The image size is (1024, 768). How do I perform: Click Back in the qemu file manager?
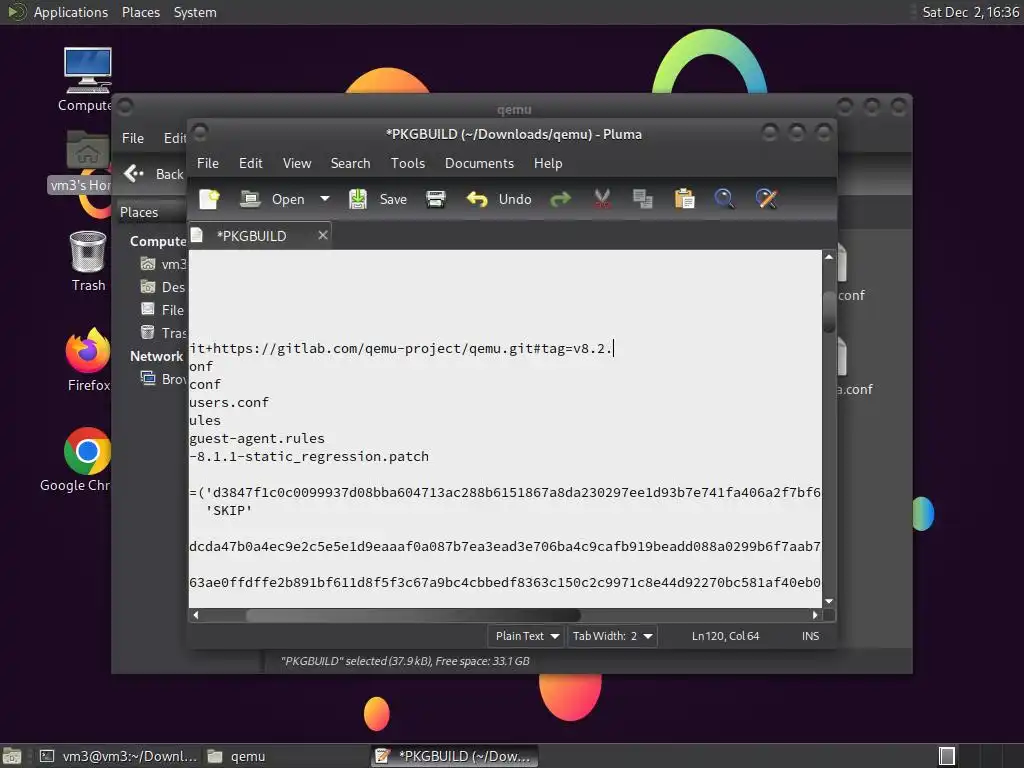pyautogui.click(x=154, y=174)
